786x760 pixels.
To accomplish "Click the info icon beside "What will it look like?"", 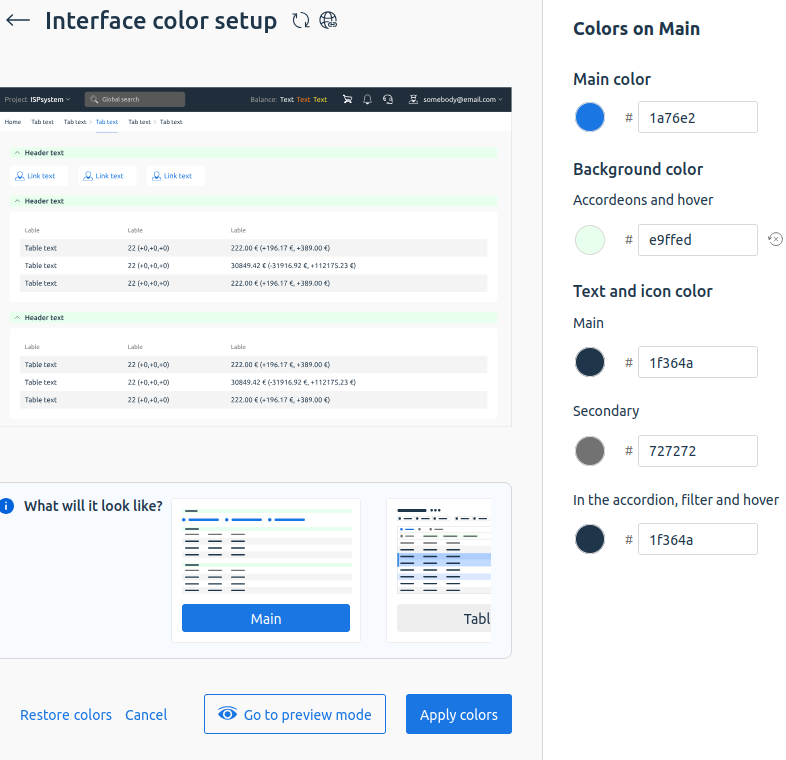I will pos(7,506).
